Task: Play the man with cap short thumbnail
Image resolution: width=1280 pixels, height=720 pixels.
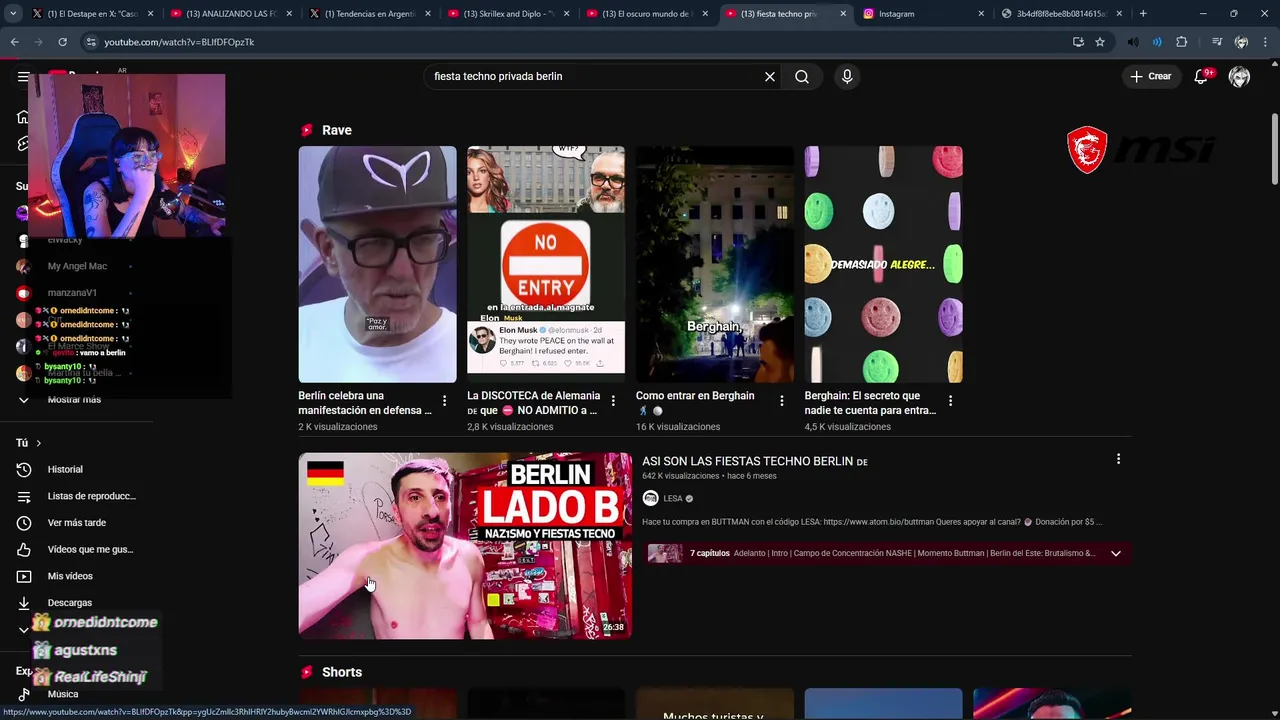Action: tap(377, 264)
